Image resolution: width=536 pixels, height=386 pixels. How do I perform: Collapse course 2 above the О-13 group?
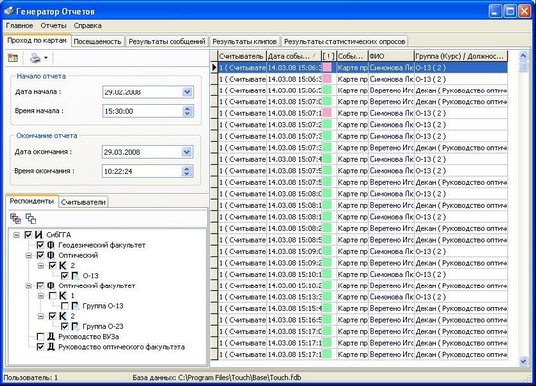(x=41, y=266)
